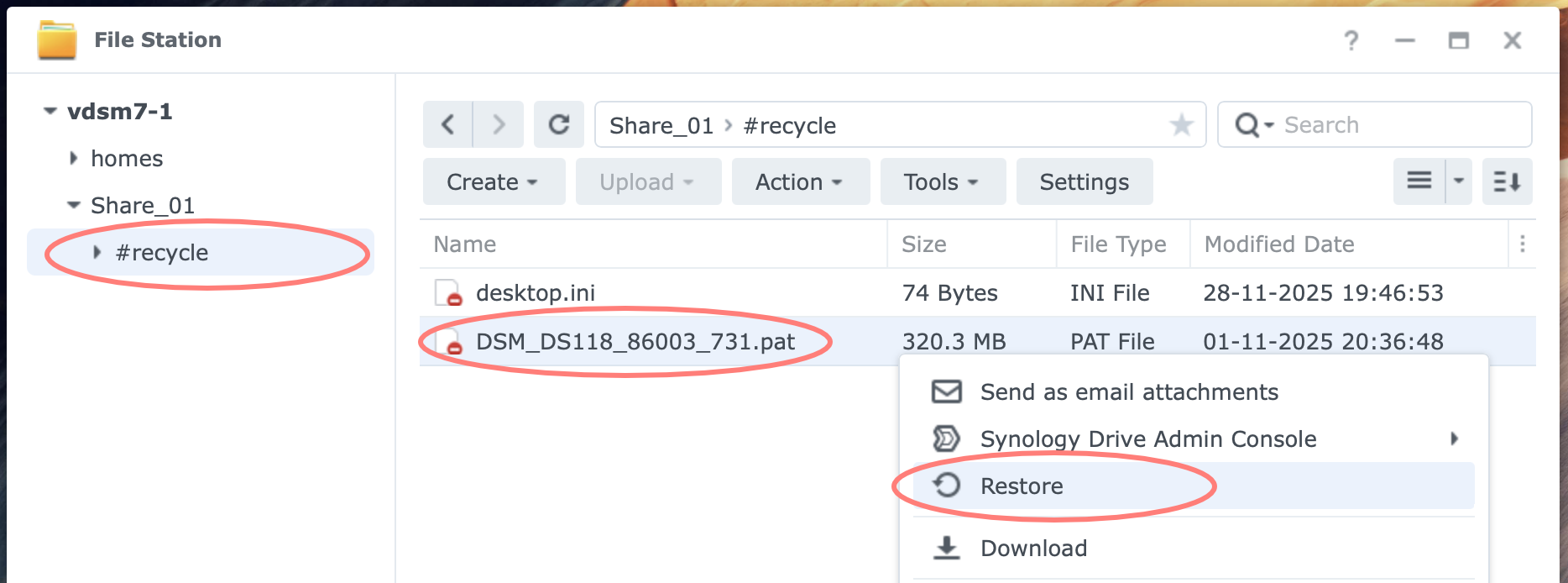The width and height of the screenshot is (1568, 583).
Task: Select Download from the context menu
Action: (1194, 548)
